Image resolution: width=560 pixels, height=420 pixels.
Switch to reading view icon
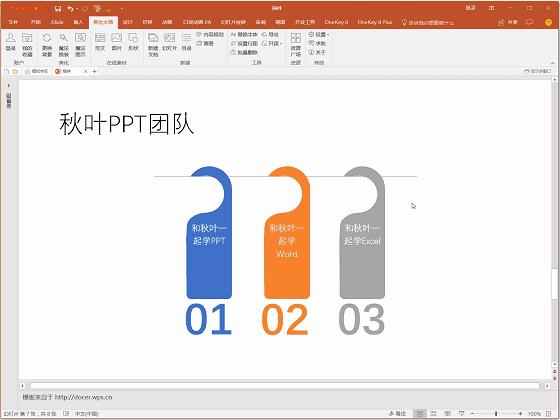(448, 413)
